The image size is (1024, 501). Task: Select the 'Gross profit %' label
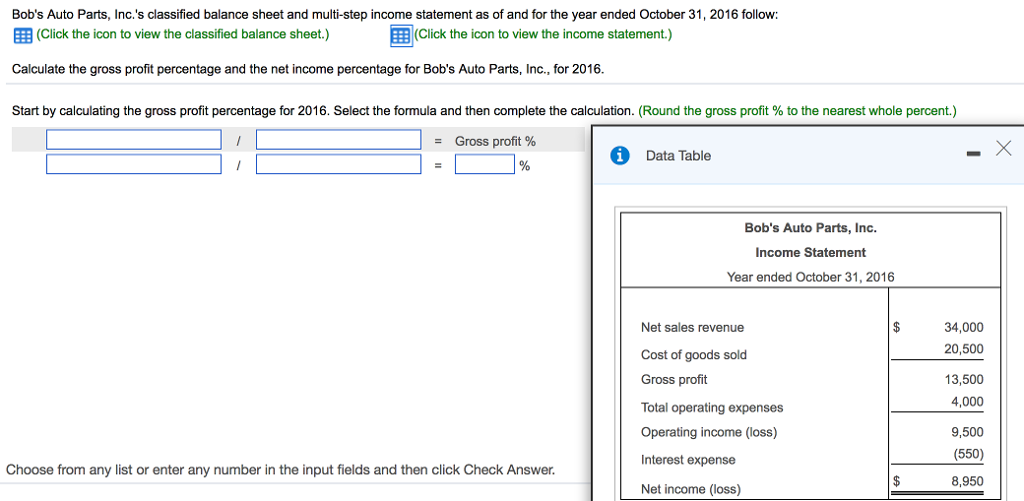tap(495, 141)
